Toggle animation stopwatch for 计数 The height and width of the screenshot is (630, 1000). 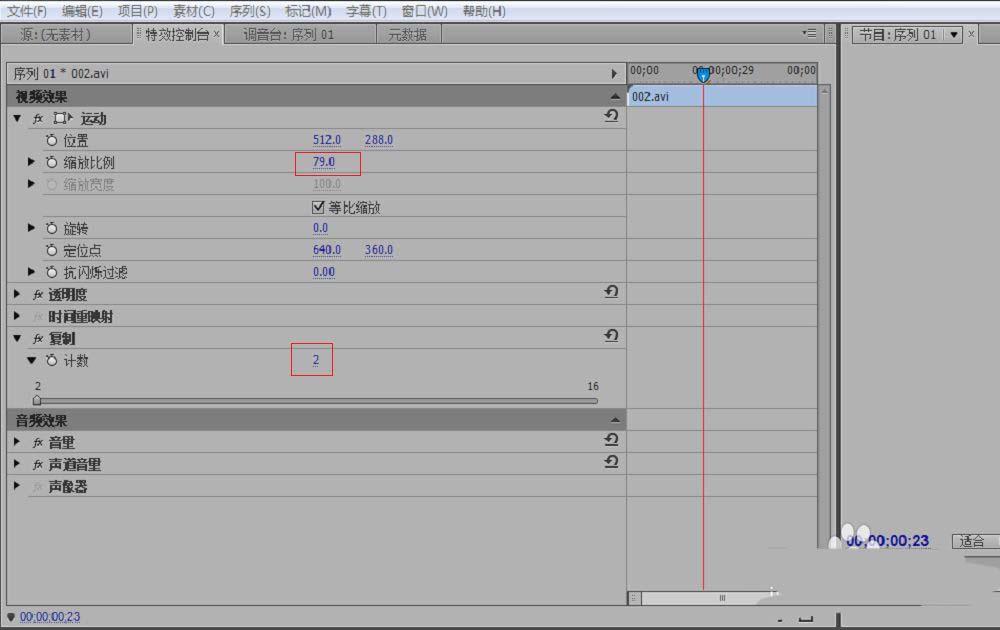point(52,360)
